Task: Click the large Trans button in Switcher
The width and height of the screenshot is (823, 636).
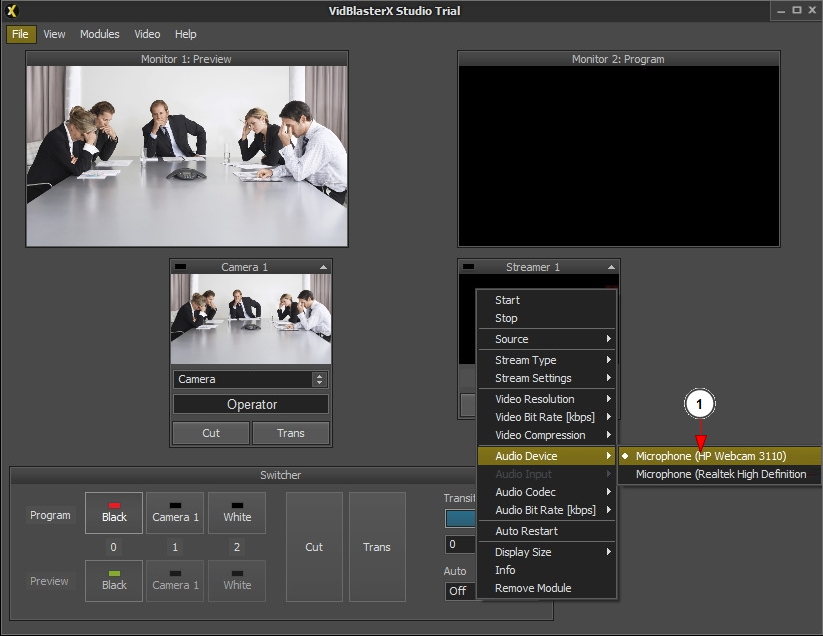Action: [x=377, y=547]
